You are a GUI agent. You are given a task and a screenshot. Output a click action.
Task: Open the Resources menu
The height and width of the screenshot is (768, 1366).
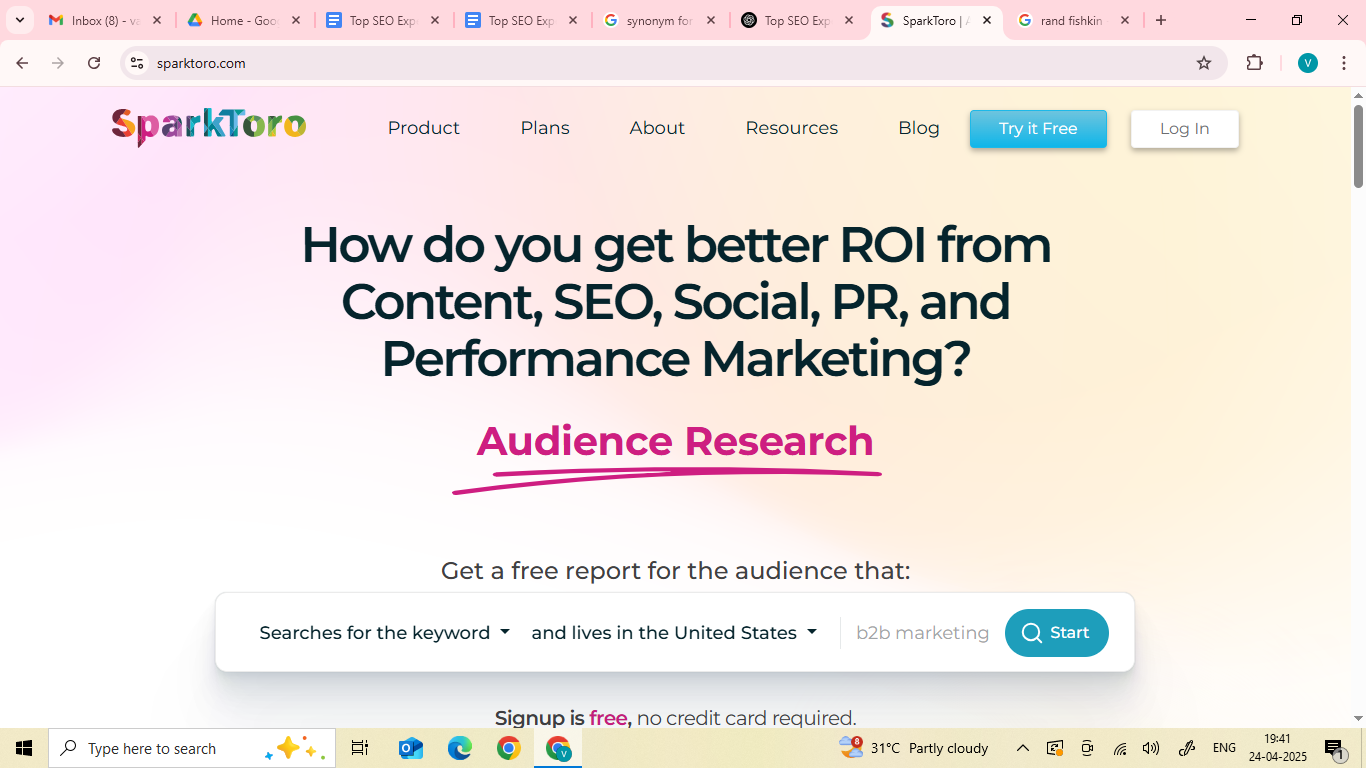click(792, 128)
